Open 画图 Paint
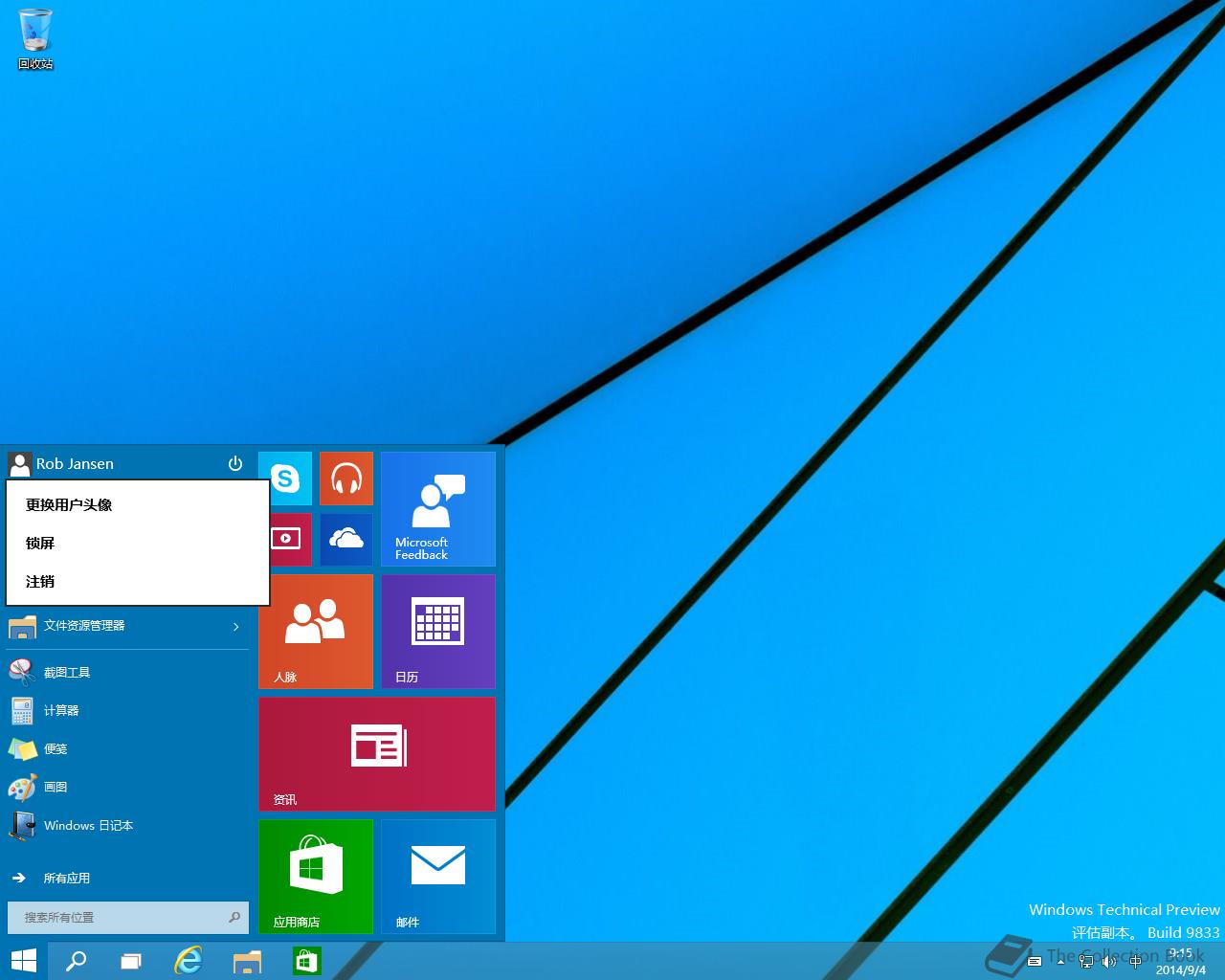 [x=128, y=788]
